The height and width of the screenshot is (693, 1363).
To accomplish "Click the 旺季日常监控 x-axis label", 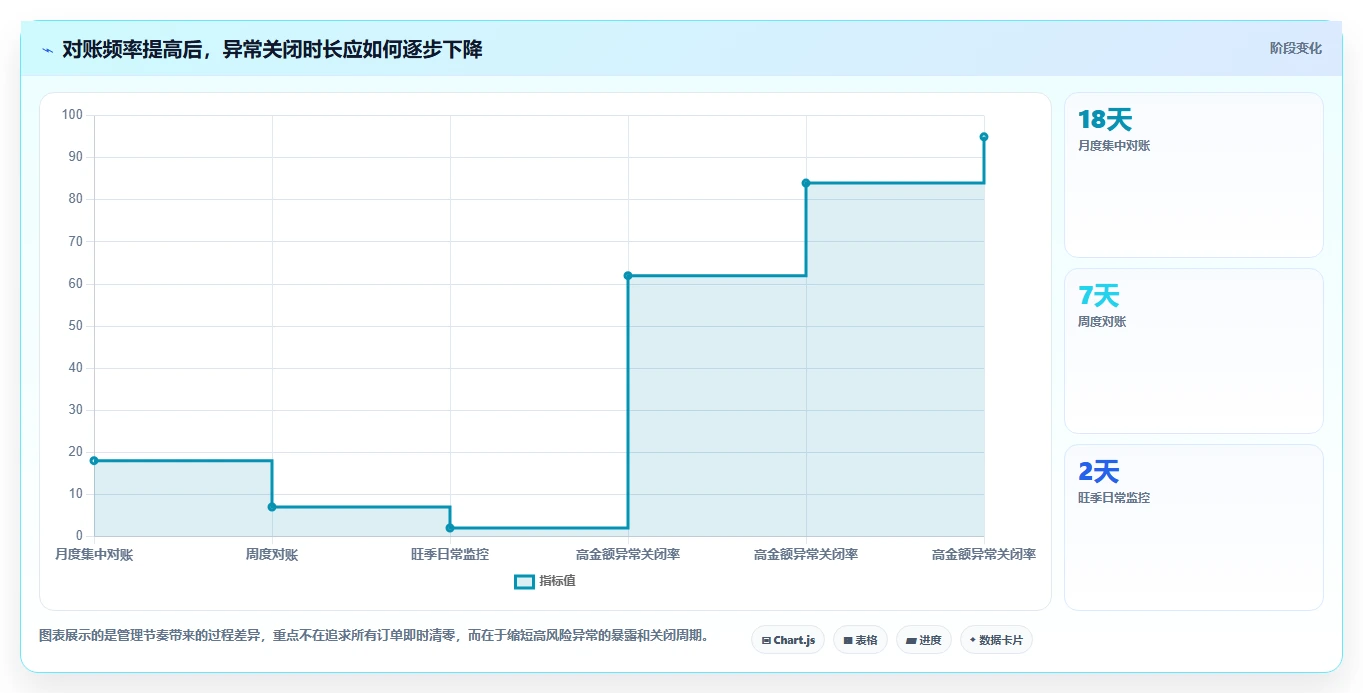I will point(450,554).
